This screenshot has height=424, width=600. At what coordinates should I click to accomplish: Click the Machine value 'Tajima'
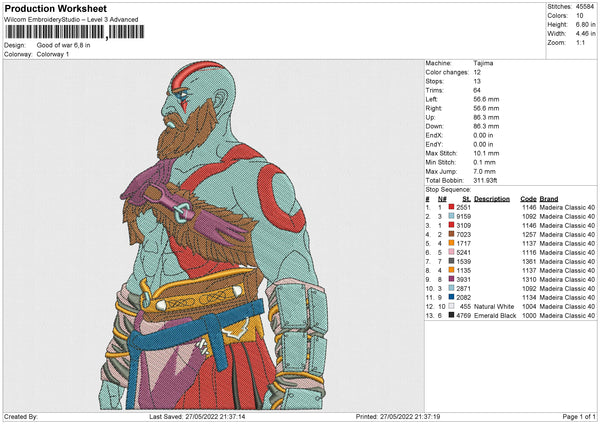click(483, 63)
